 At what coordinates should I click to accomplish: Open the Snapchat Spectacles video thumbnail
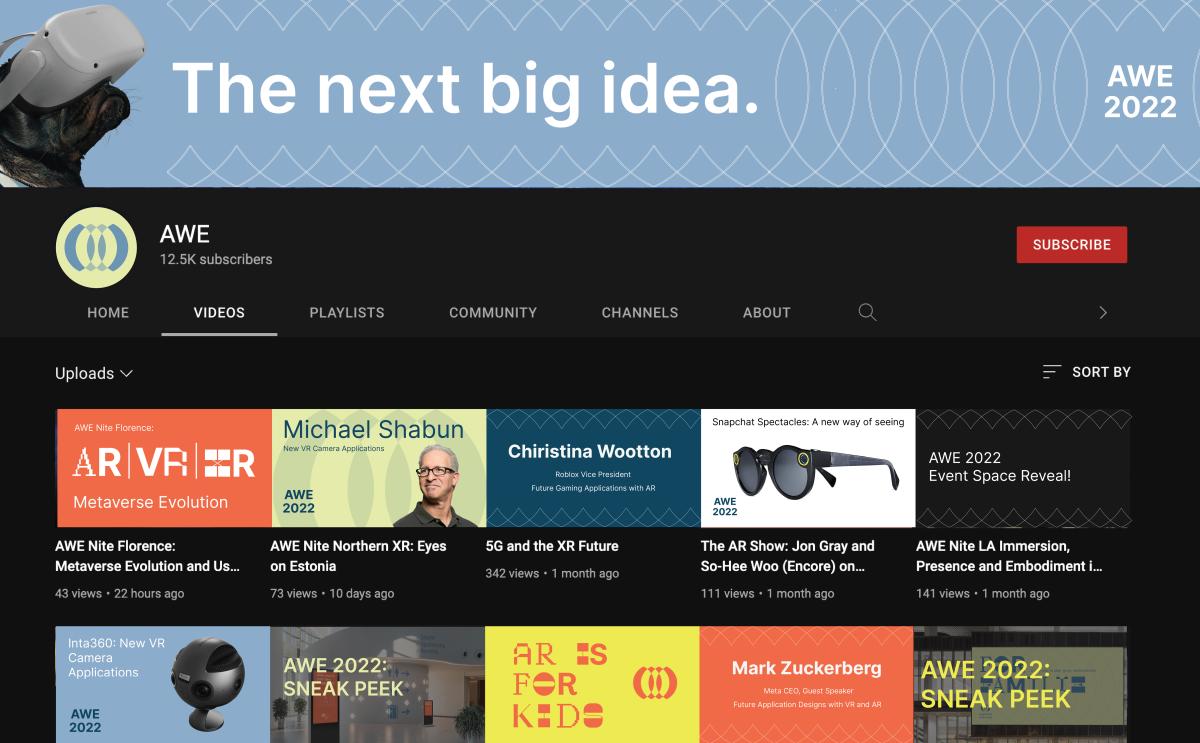coord(808,468)
